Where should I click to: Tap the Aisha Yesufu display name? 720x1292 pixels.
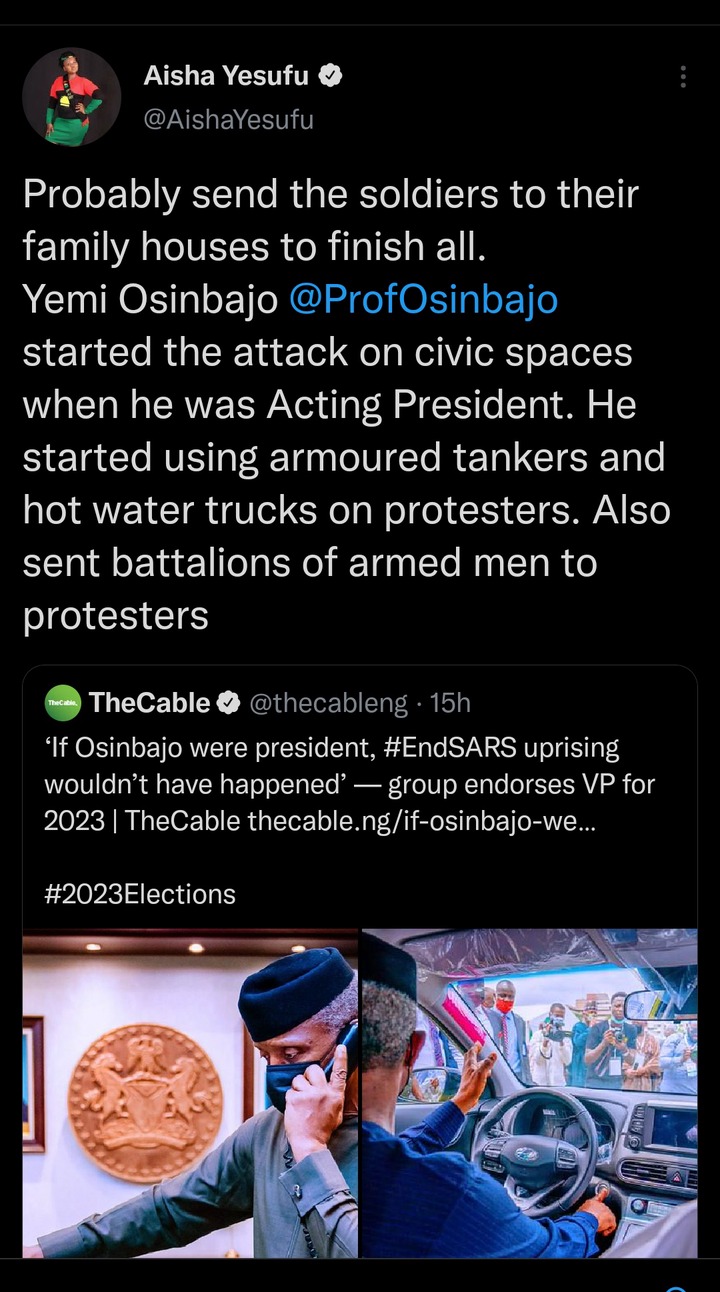[x=226, y=75]
